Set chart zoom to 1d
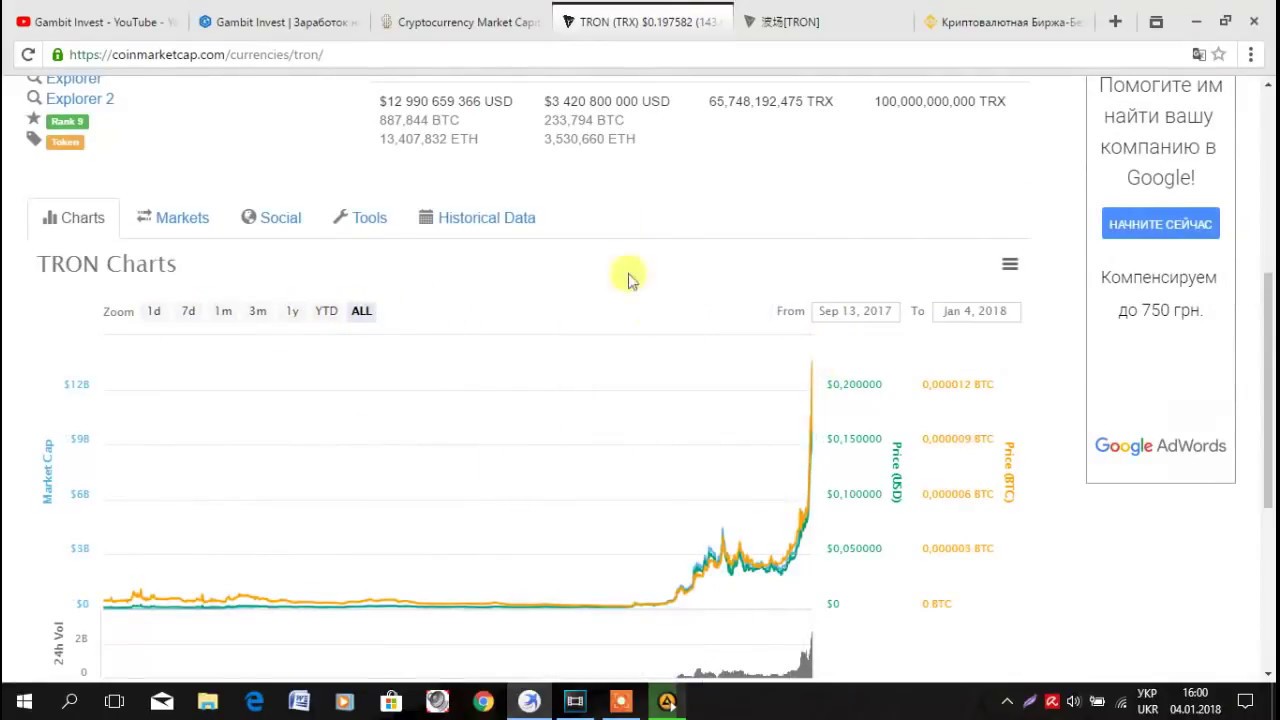This screenshot has height=720, width=1280. pos(154,311)
